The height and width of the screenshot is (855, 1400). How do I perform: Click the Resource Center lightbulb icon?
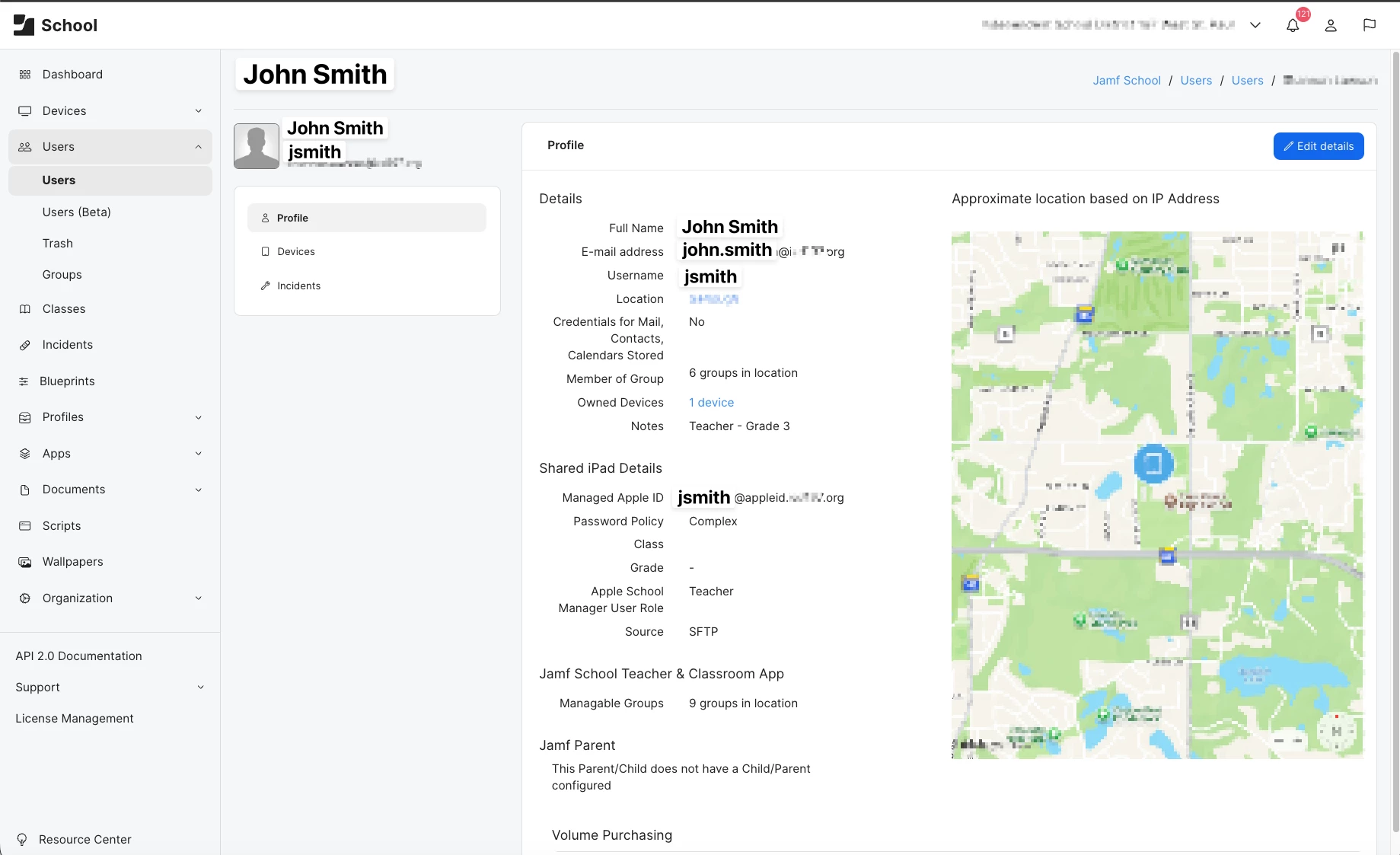22,840
